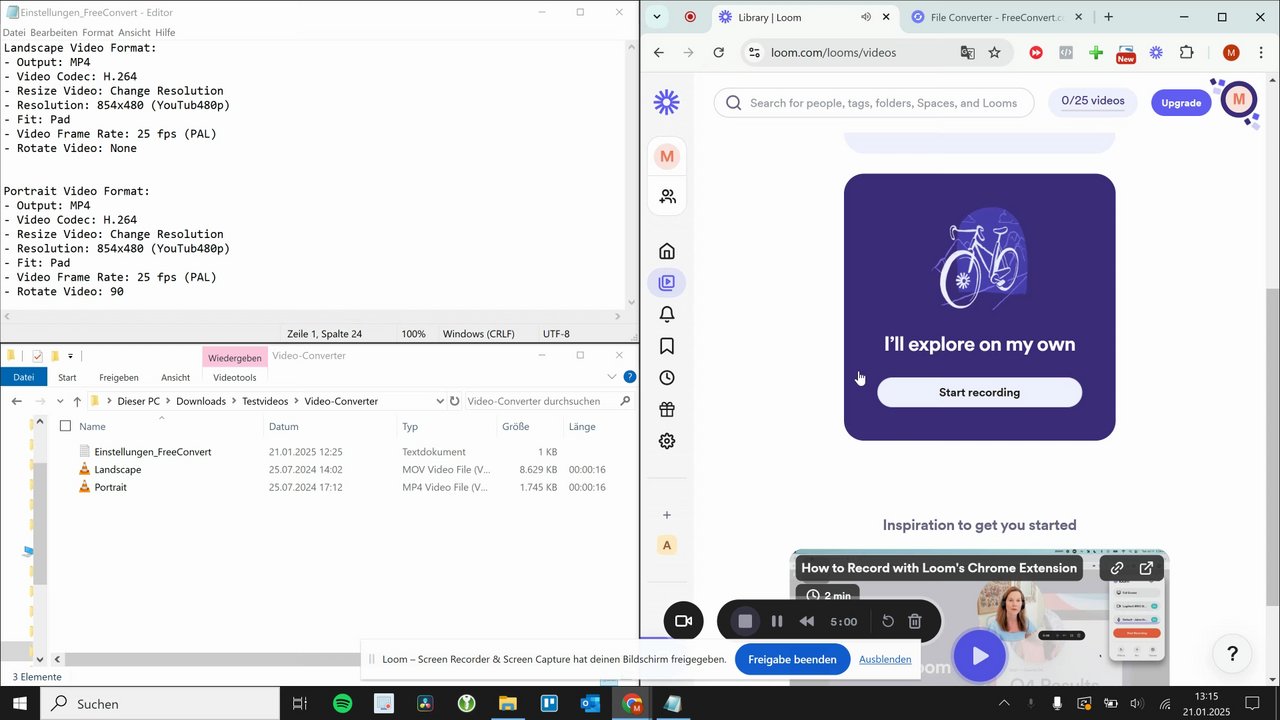
Task: Open the Format menu in Editor
Action: click(98, 33)
